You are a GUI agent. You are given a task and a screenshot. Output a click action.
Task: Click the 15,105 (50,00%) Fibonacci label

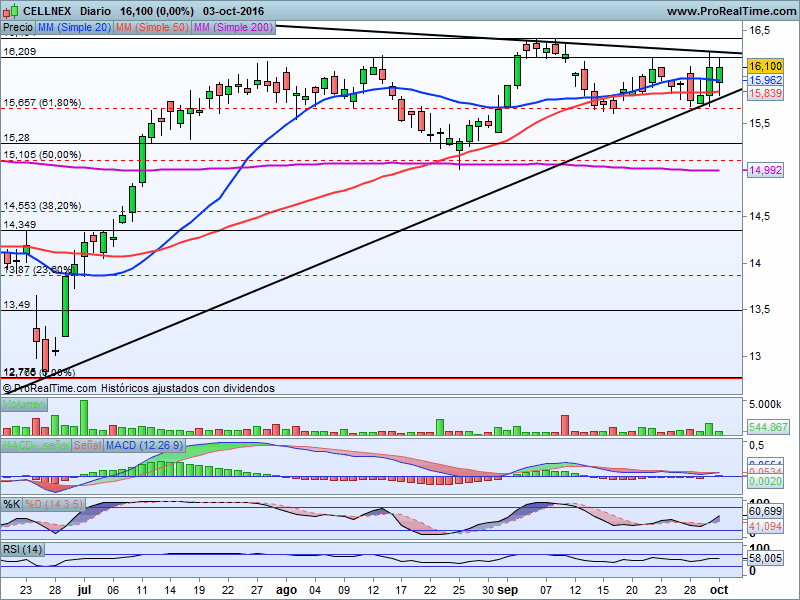(42, 155)
